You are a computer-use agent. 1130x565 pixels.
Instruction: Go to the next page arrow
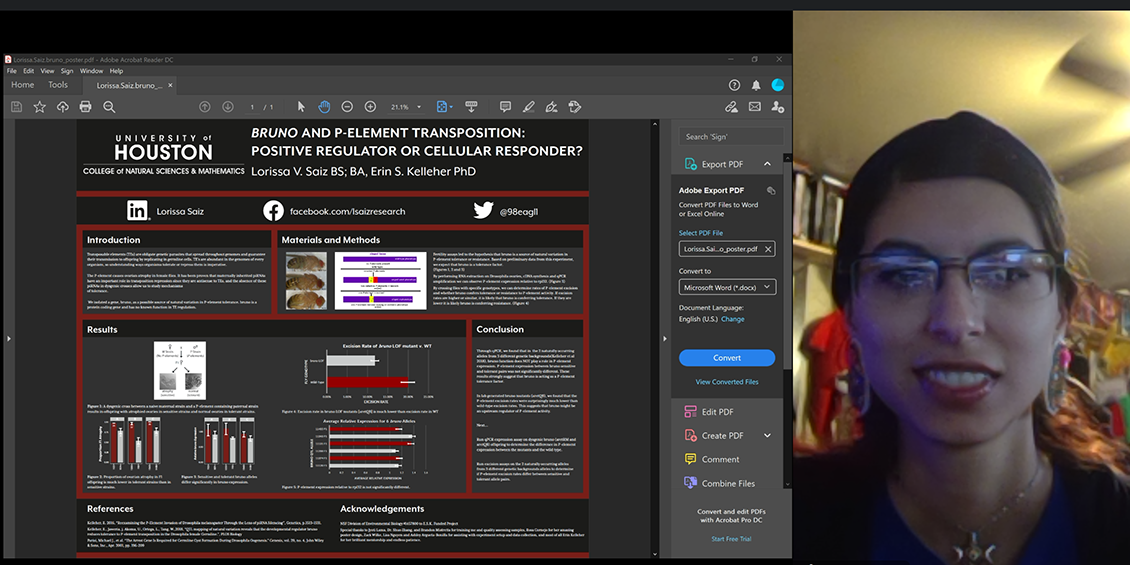228,107
